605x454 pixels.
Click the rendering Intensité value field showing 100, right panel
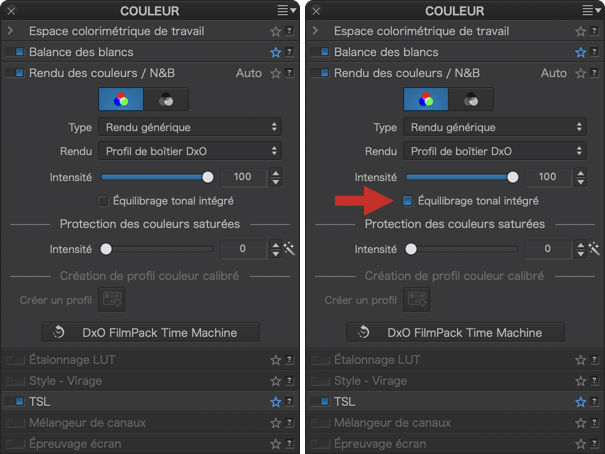546,177
